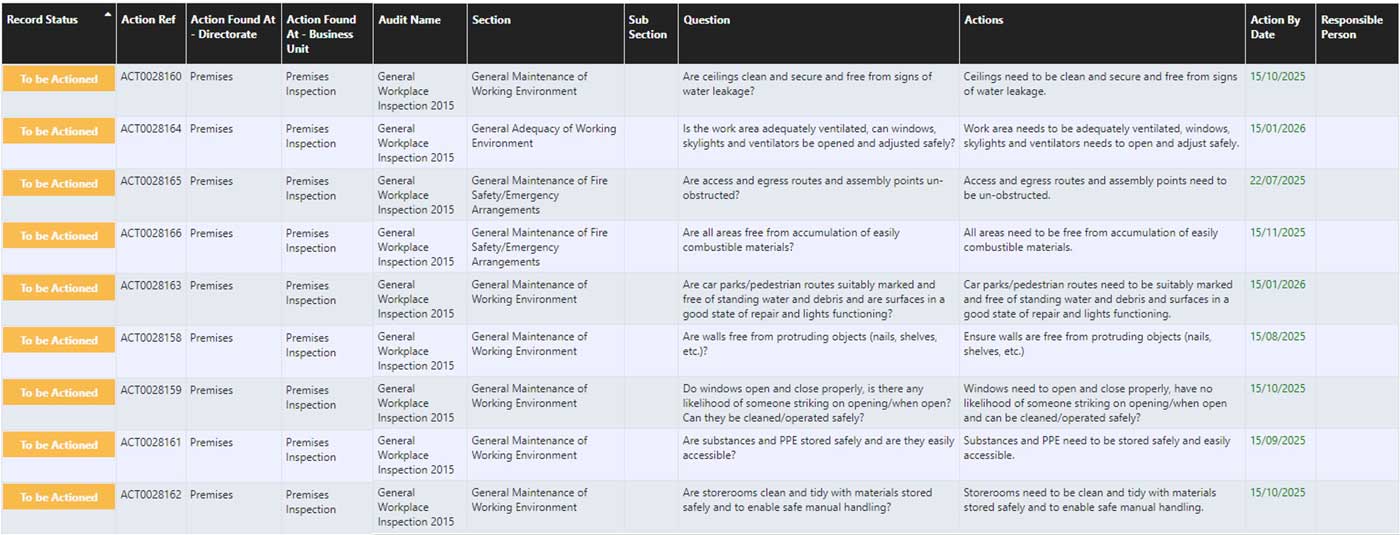Sort by the Action Ref column header
The height and width of the screenshot is (535, 1400).
tap(147, 20)
